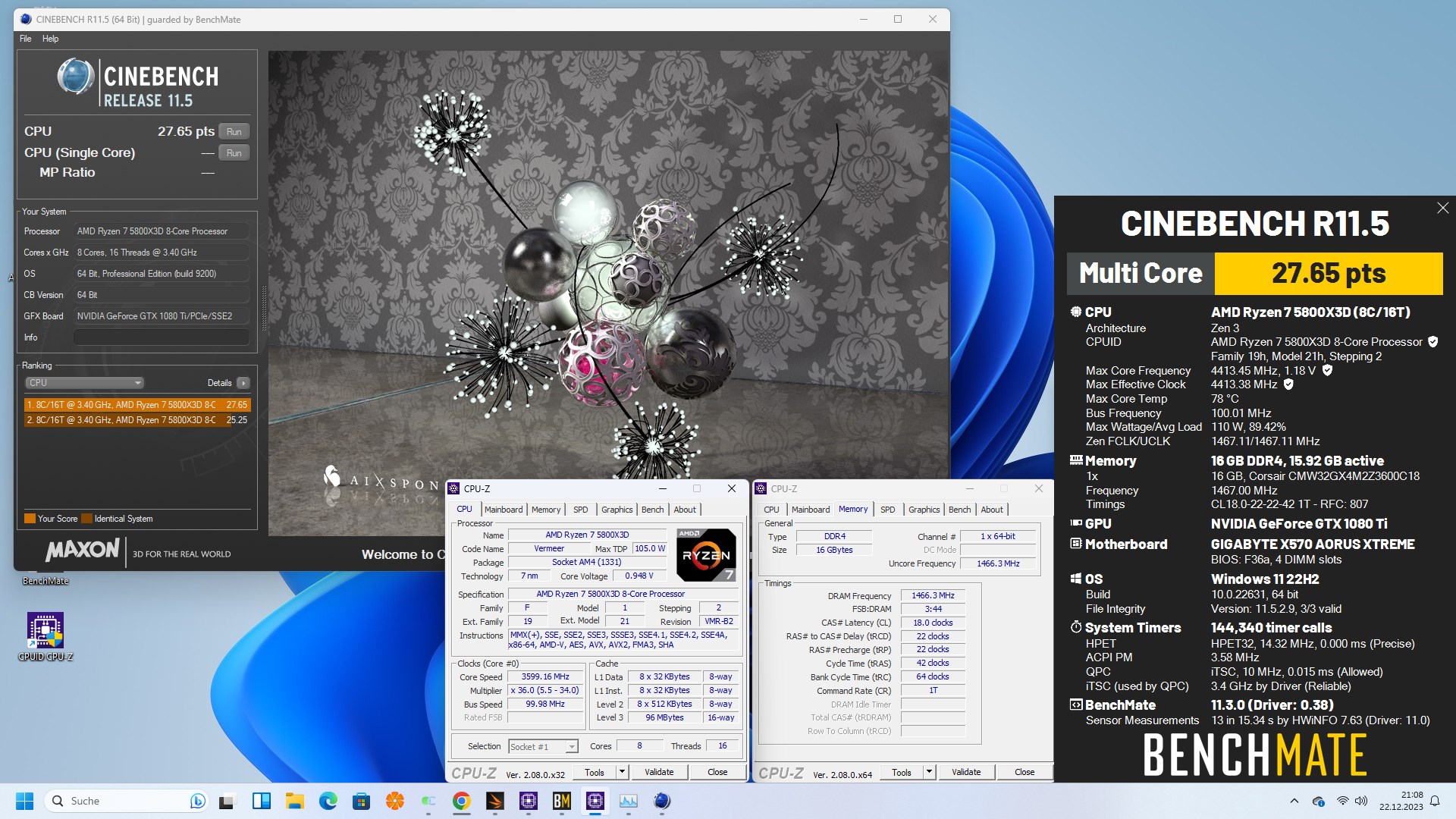Open File Explorer from the taskbar
1456x819 pixels.
pyautogui.click(x=295, y=801)
